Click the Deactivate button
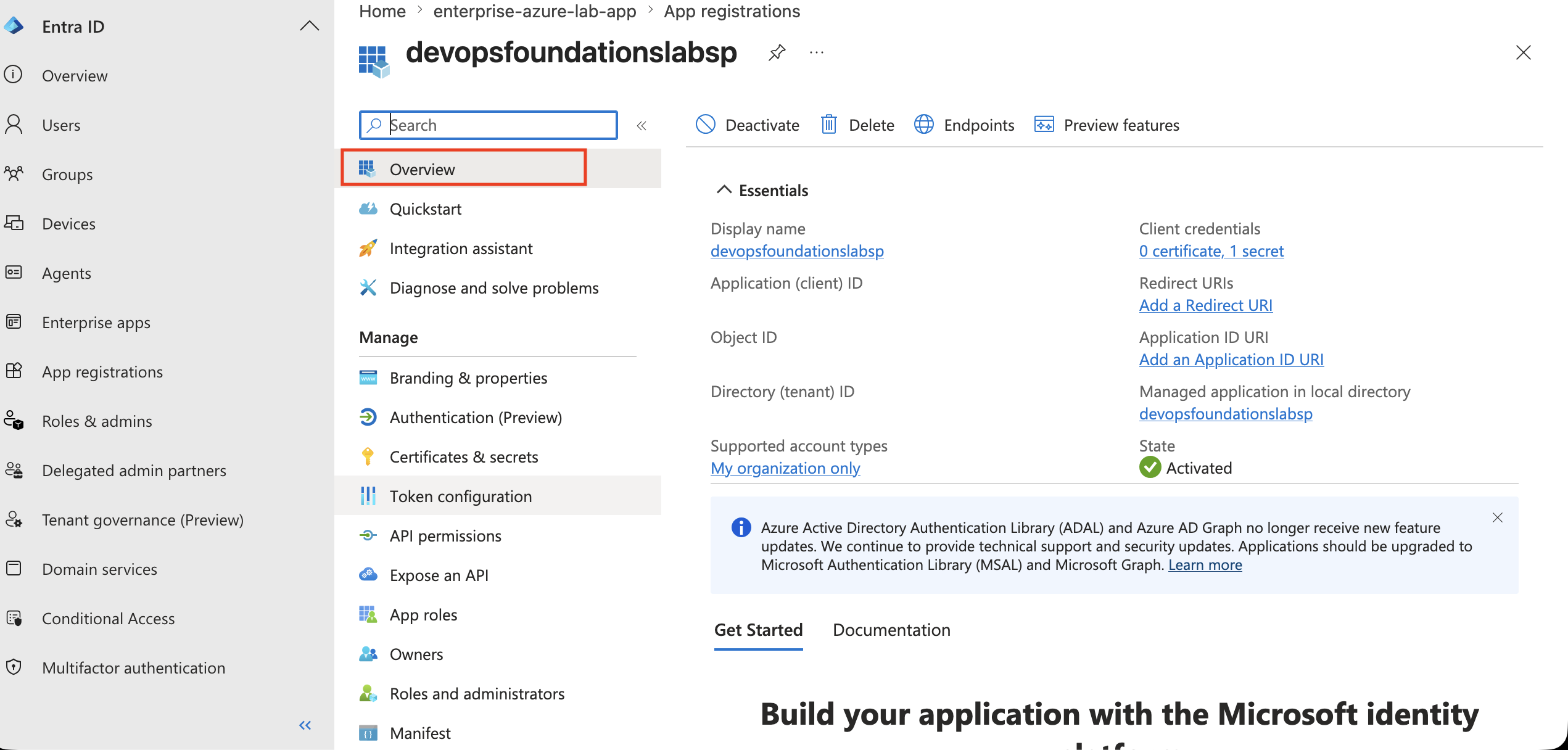1568x750 pixels. coord(747,125)
